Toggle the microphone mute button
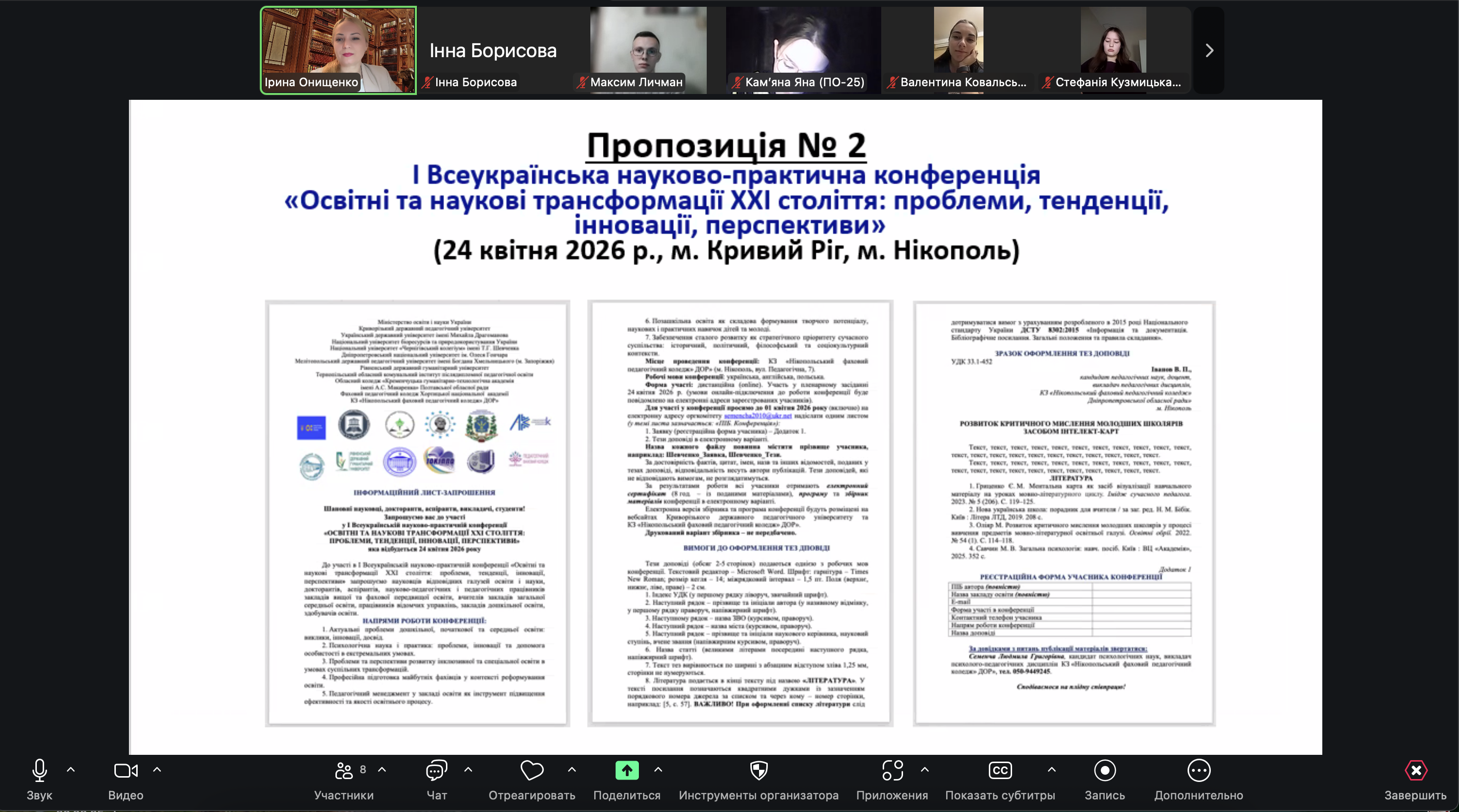The width and height of the screenshot is (1459, 812). click(39, 771)
